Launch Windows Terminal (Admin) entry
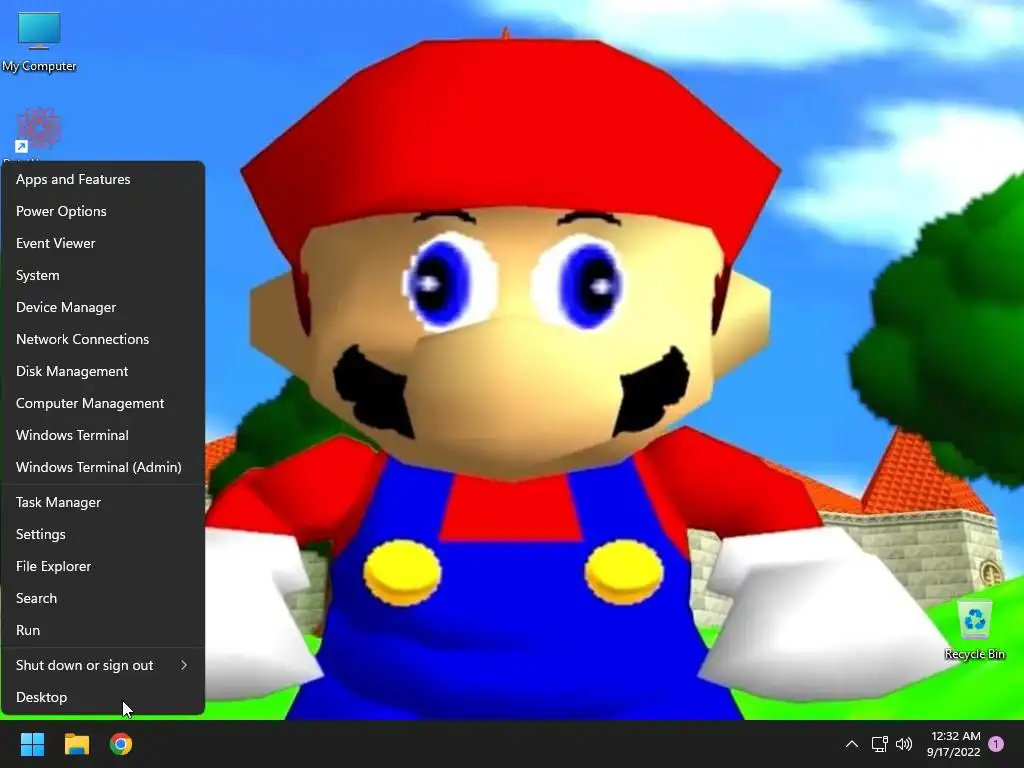Screen dimensions: 1024x768 (x=103, y=467)
